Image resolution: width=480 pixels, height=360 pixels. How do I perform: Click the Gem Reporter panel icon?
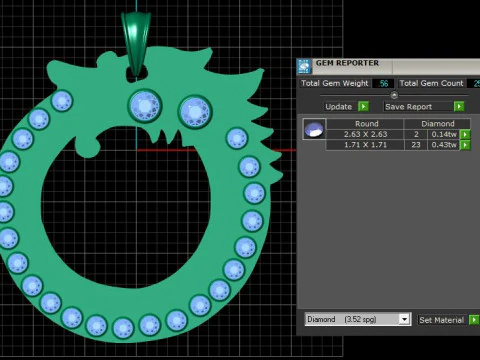pos(304,66)
